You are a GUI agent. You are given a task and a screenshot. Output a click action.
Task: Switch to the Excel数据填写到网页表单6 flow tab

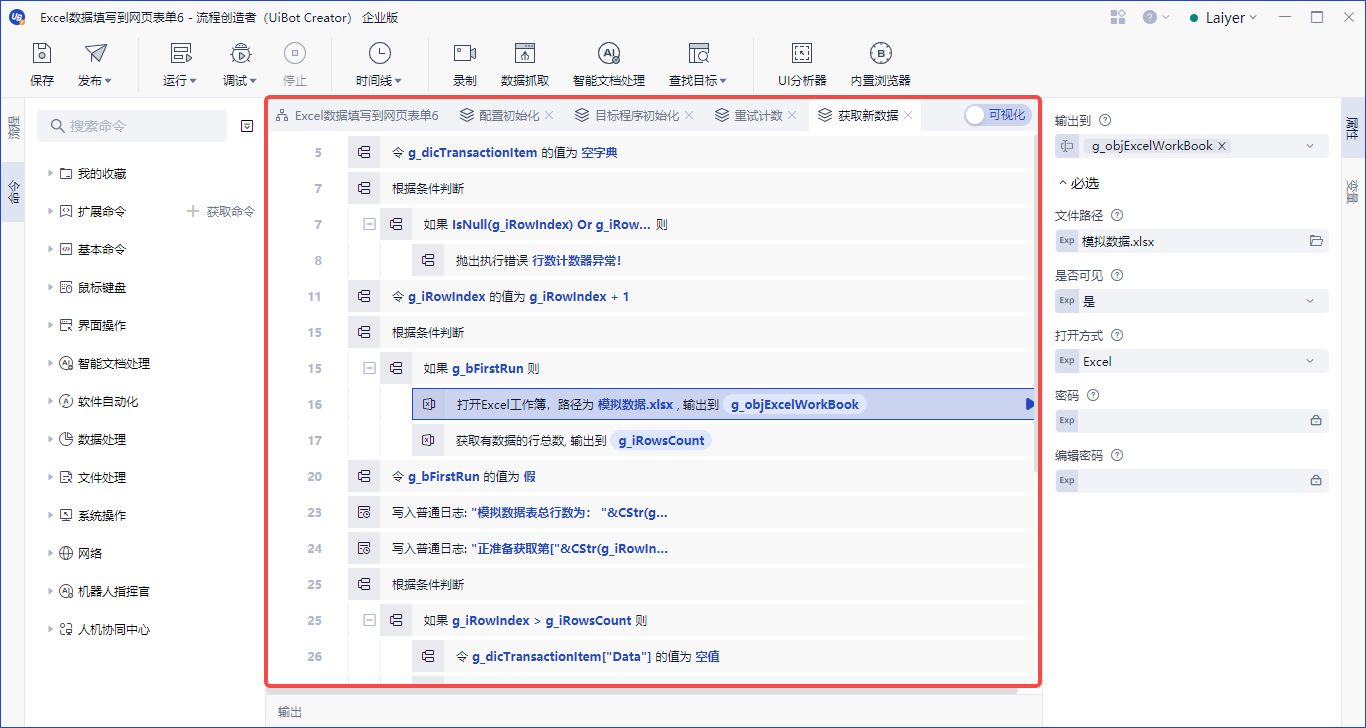(x=357, y=115)
